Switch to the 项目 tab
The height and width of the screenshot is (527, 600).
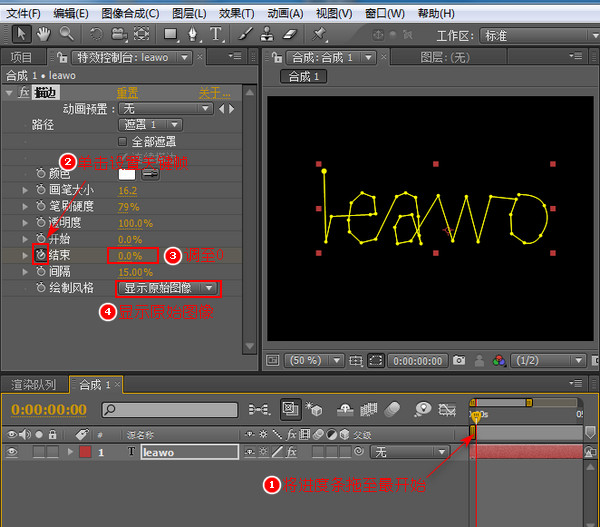(x=21, y=57)
